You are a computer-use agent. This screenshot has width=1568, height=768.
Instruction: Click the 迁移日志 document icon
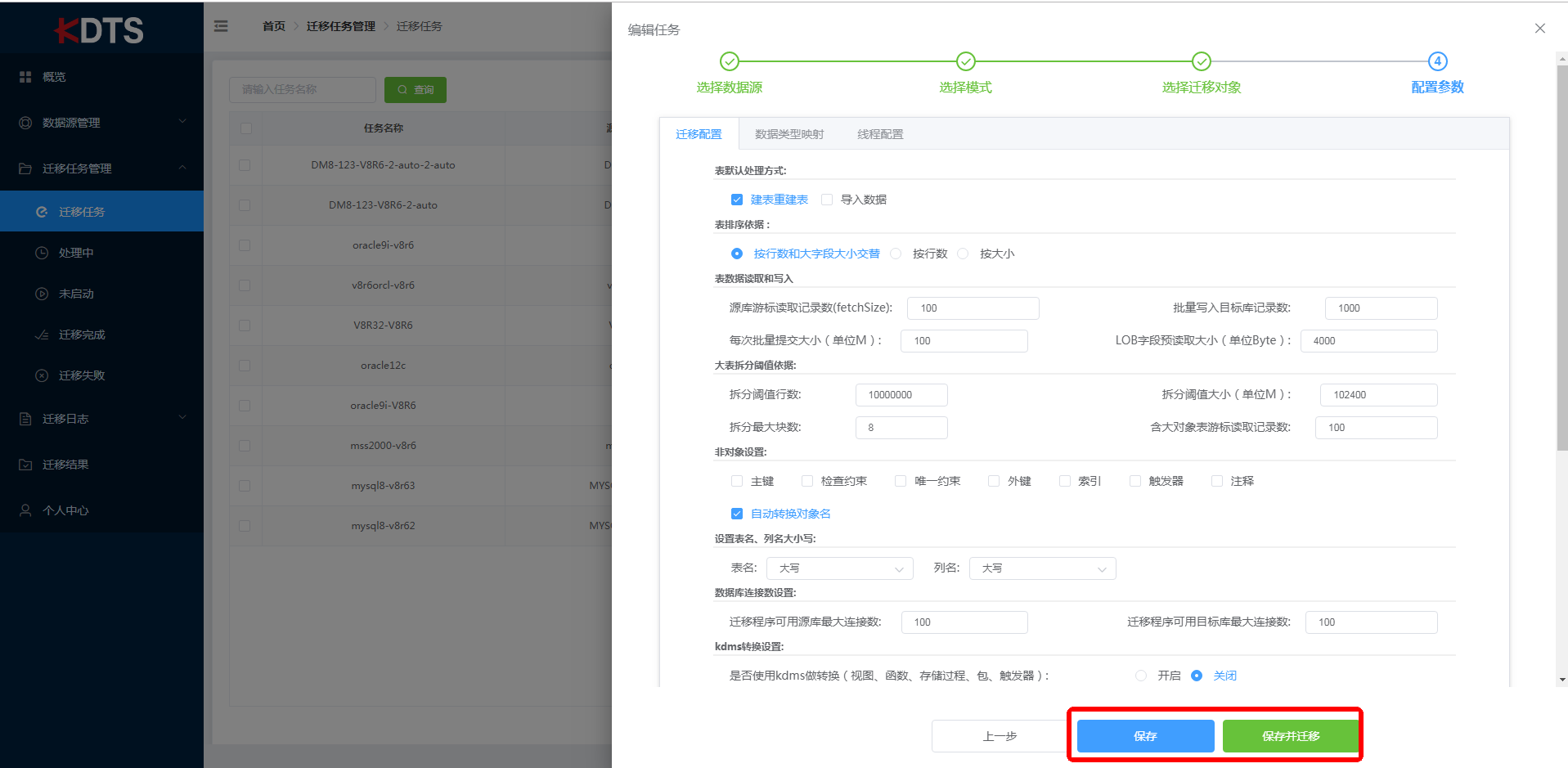coord(25,419)
